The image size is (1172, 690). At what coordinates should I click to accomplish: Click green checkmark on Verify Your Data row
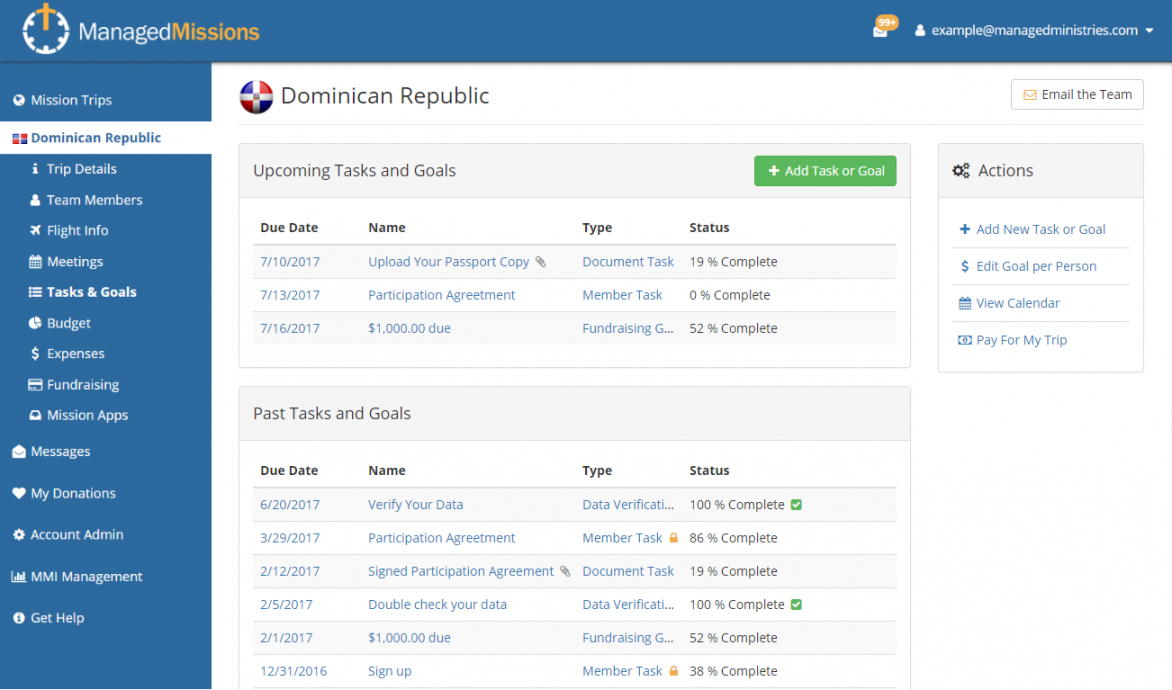(796, 505)
